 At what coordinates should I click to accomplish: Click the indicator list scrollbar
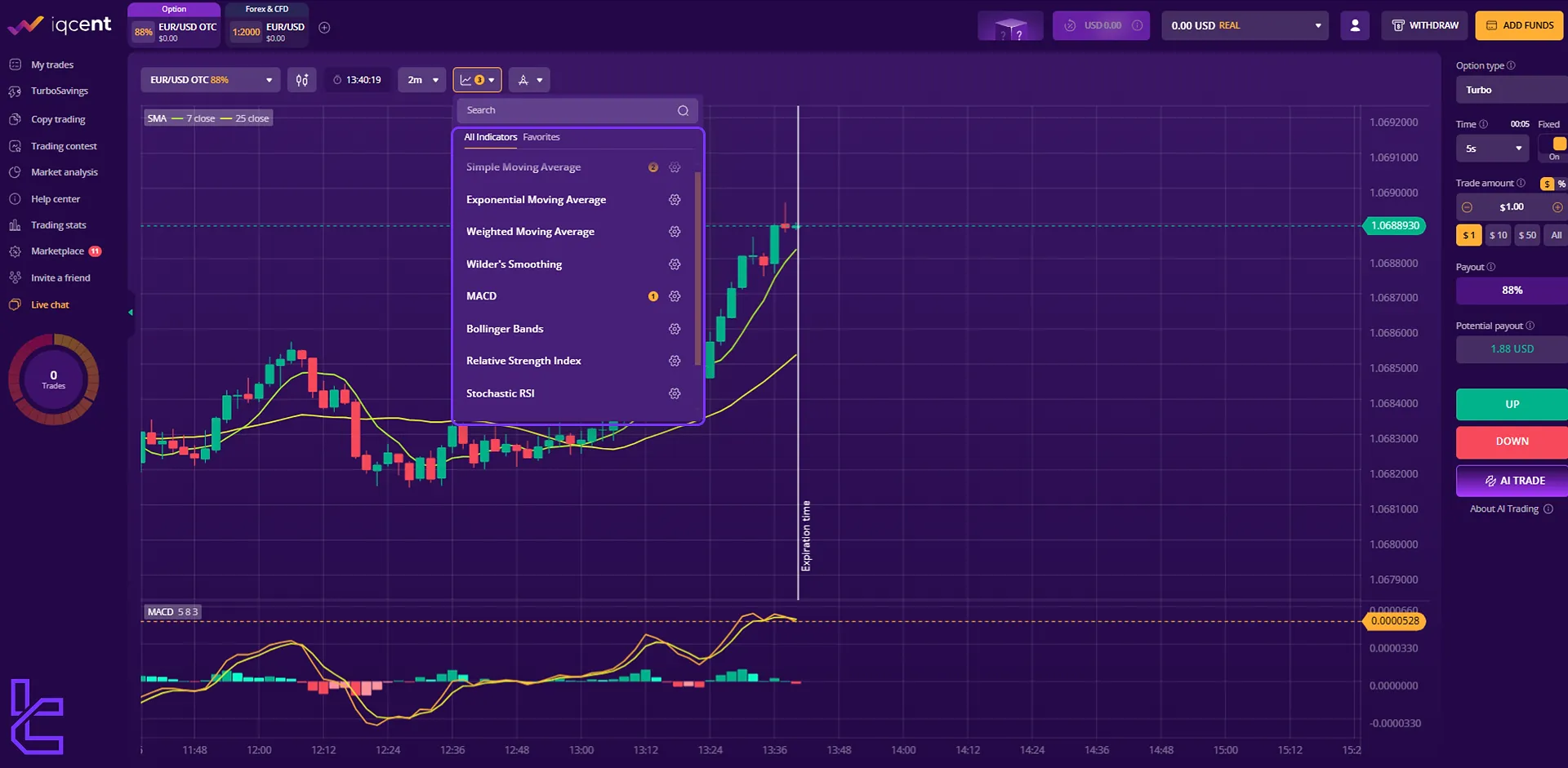tap(697, 269)
